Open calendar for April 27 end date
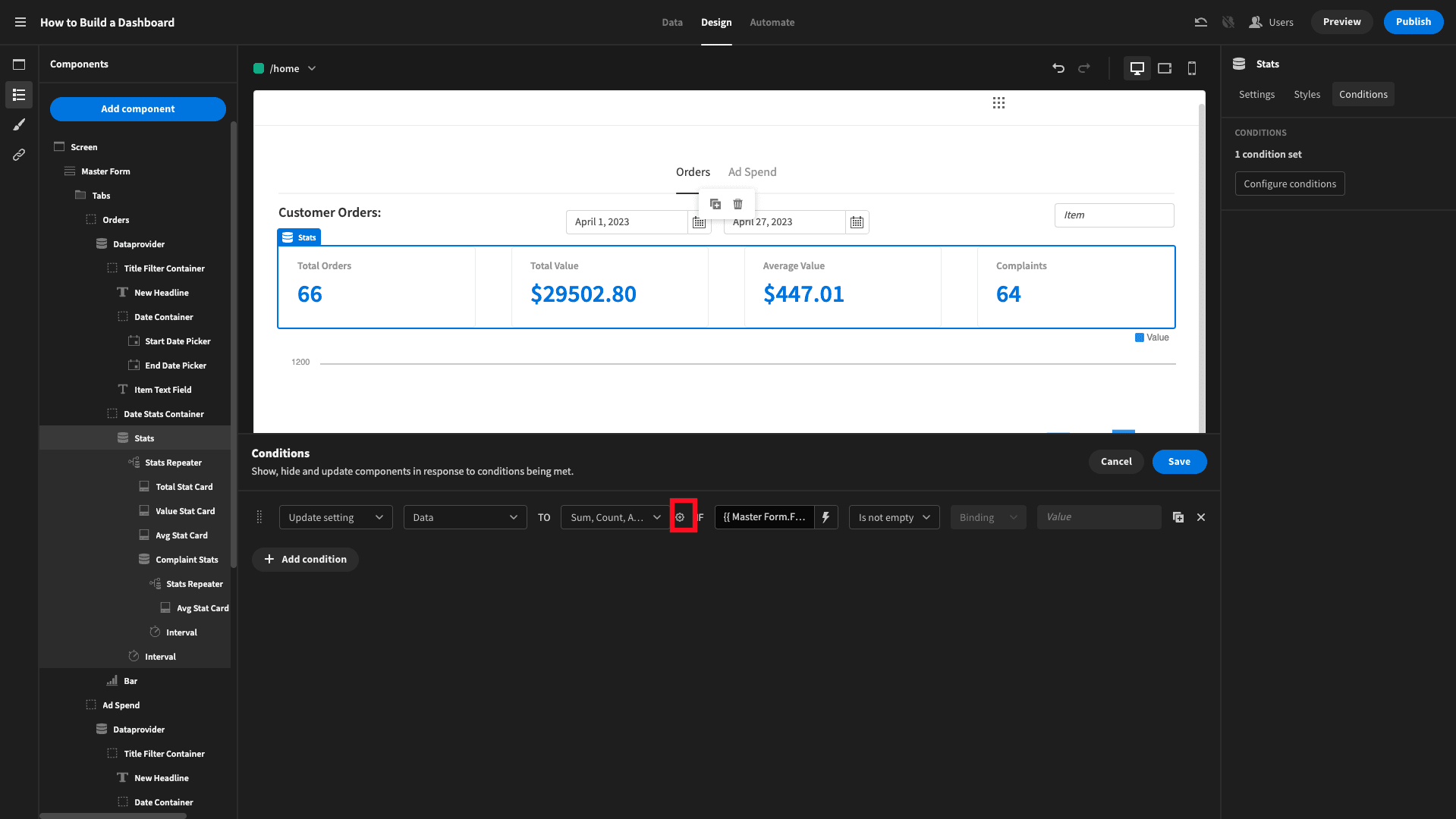The width and height of the screenshot is (1456, 819). 857,222
